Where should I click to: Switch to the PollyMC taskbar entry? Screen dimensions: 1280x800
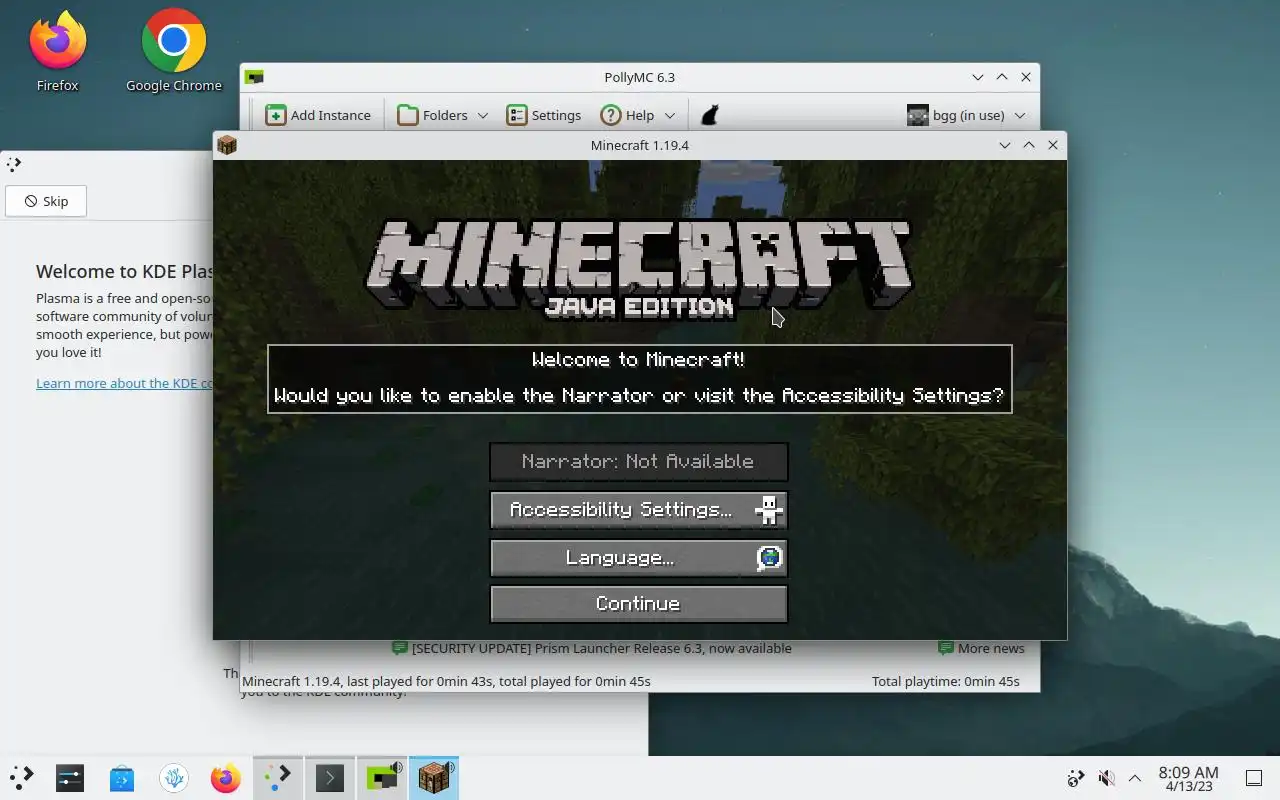(x=382, y=777)
